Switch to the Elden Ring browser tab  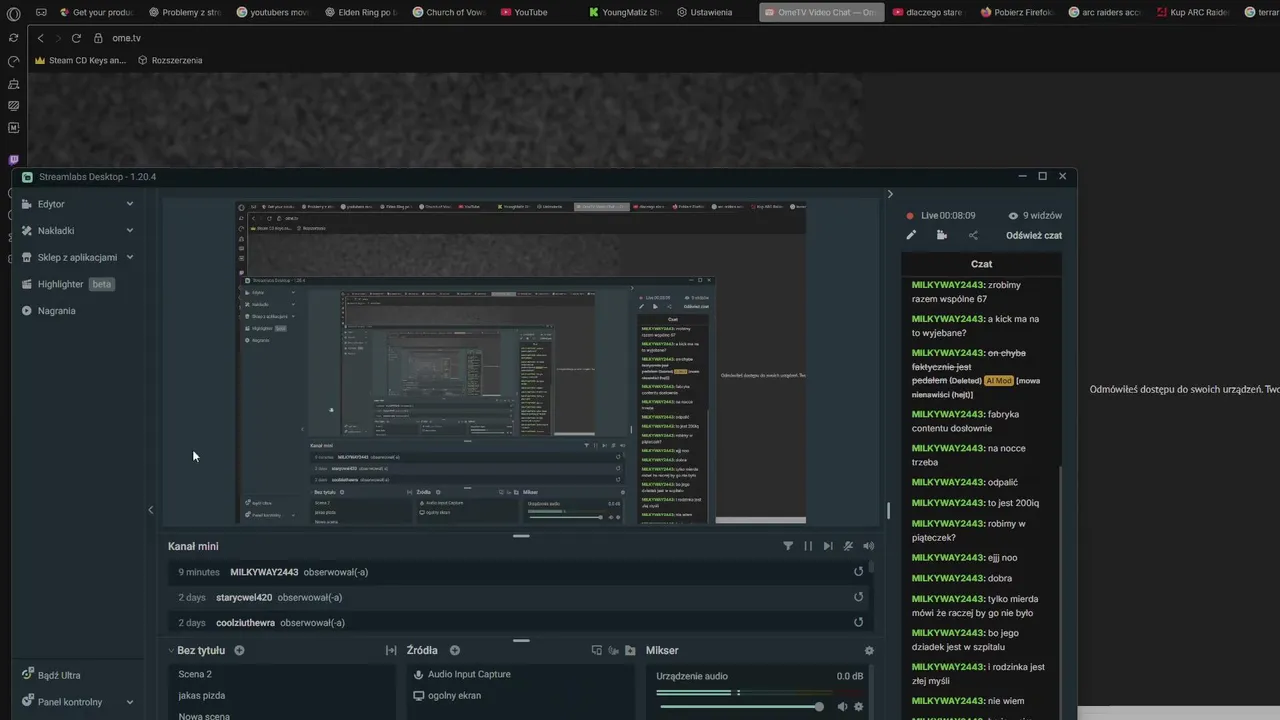(361, 12)
